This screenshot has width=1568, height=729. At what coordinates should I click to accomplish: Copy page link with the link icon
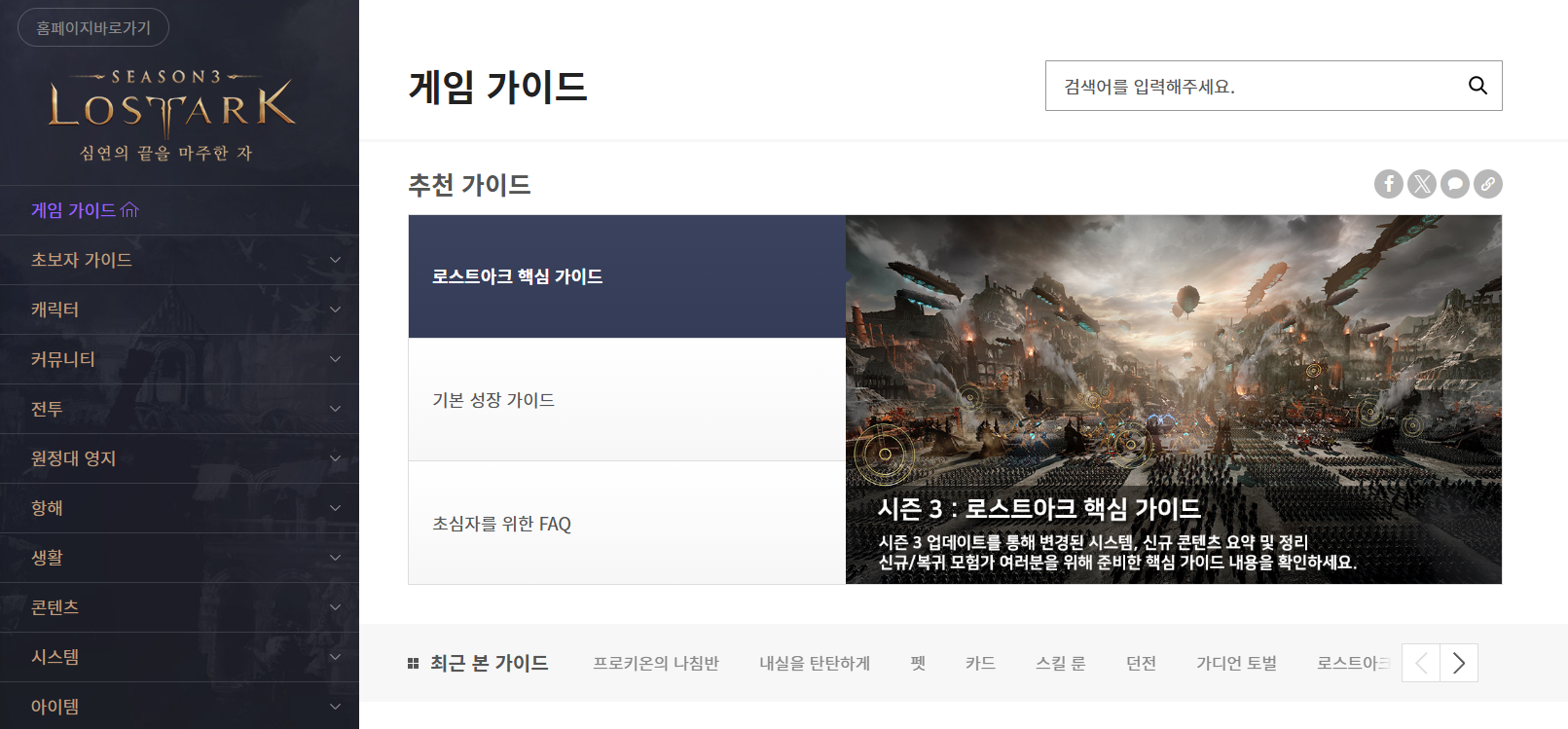pos(1488,184)
